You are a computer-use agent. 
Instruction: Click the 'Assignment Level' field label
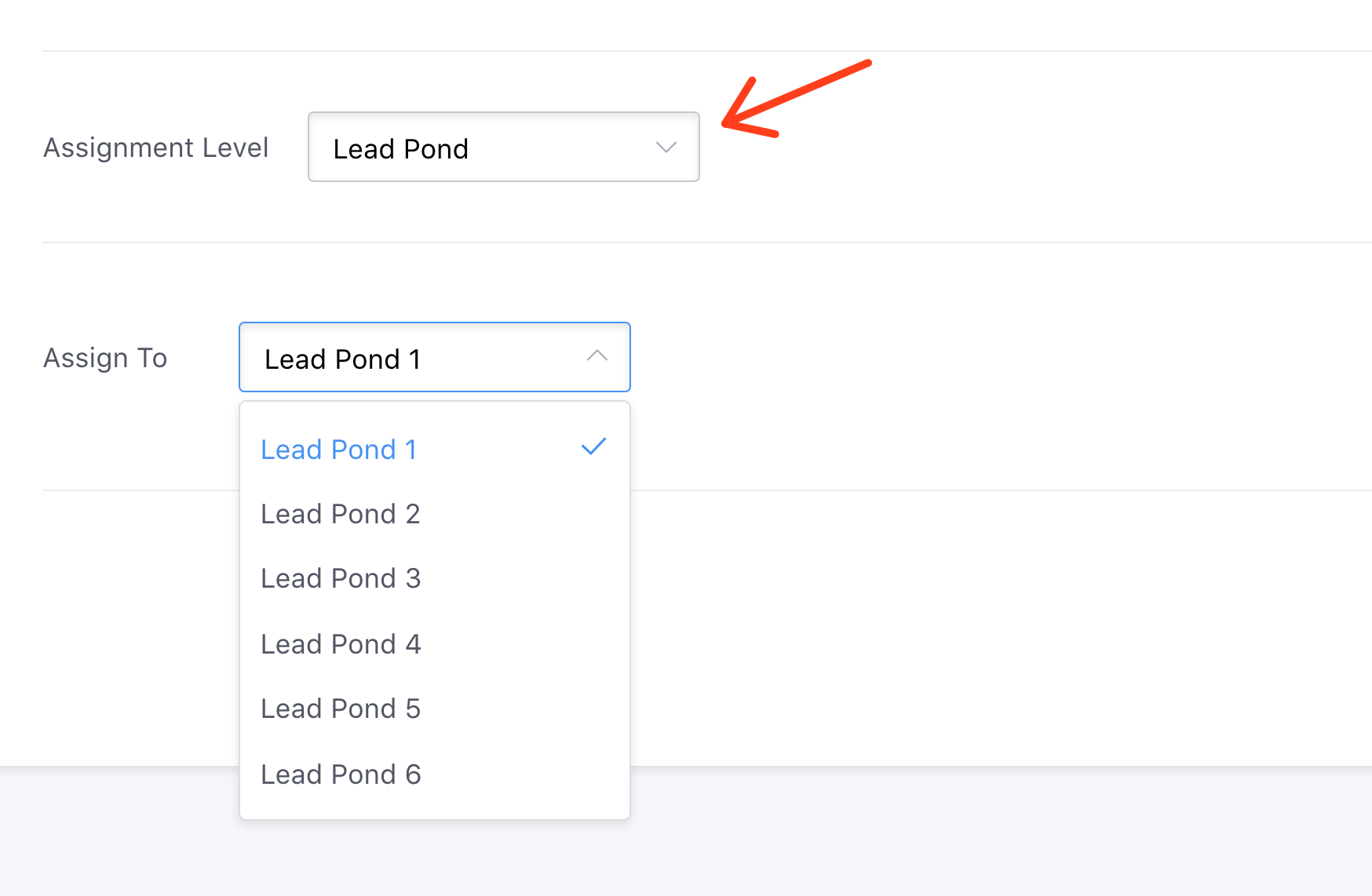(x=155, y=148)
